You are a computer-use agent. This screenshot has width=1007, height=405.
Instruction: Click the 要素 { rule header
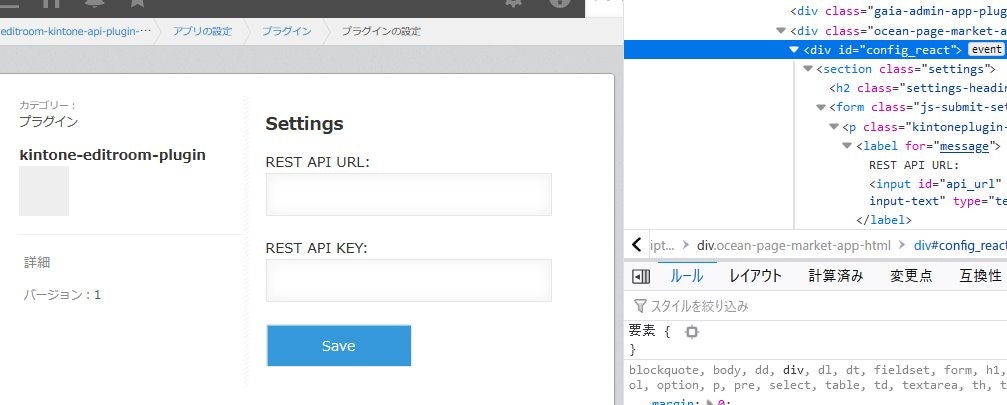(649, 332)
